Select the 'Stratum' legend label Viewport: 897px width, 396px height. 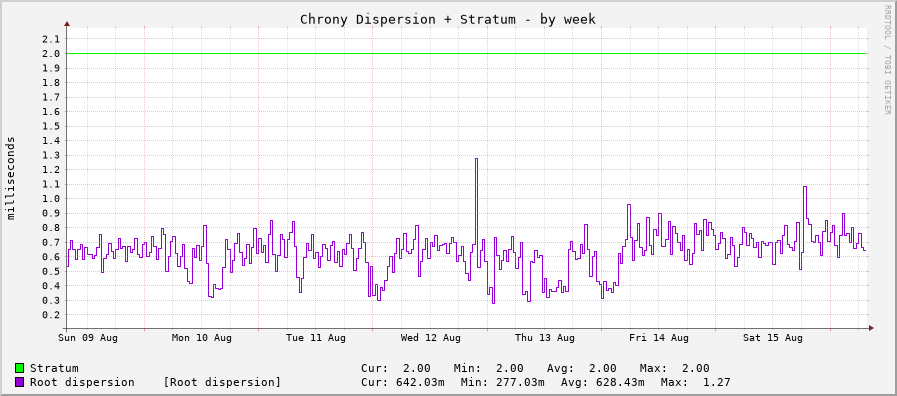(54, 368)
